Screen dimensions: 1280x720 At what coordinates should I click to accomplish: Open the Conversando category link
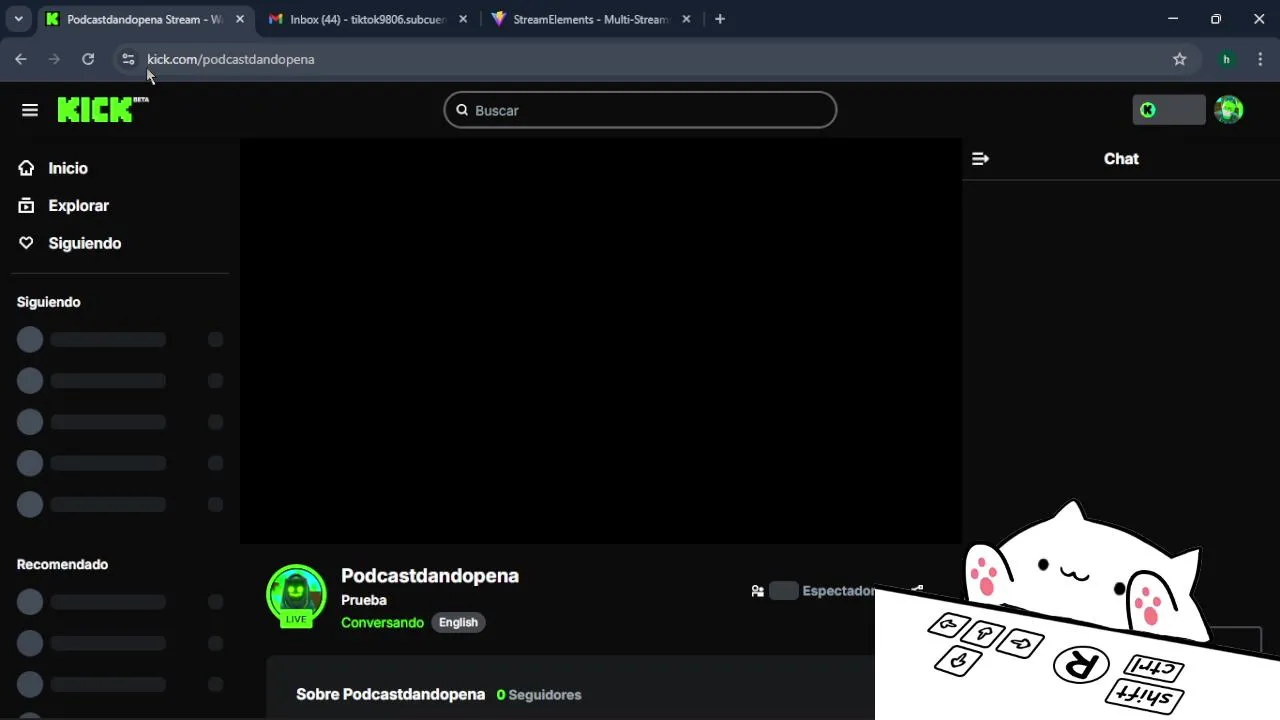pos(382,622)
